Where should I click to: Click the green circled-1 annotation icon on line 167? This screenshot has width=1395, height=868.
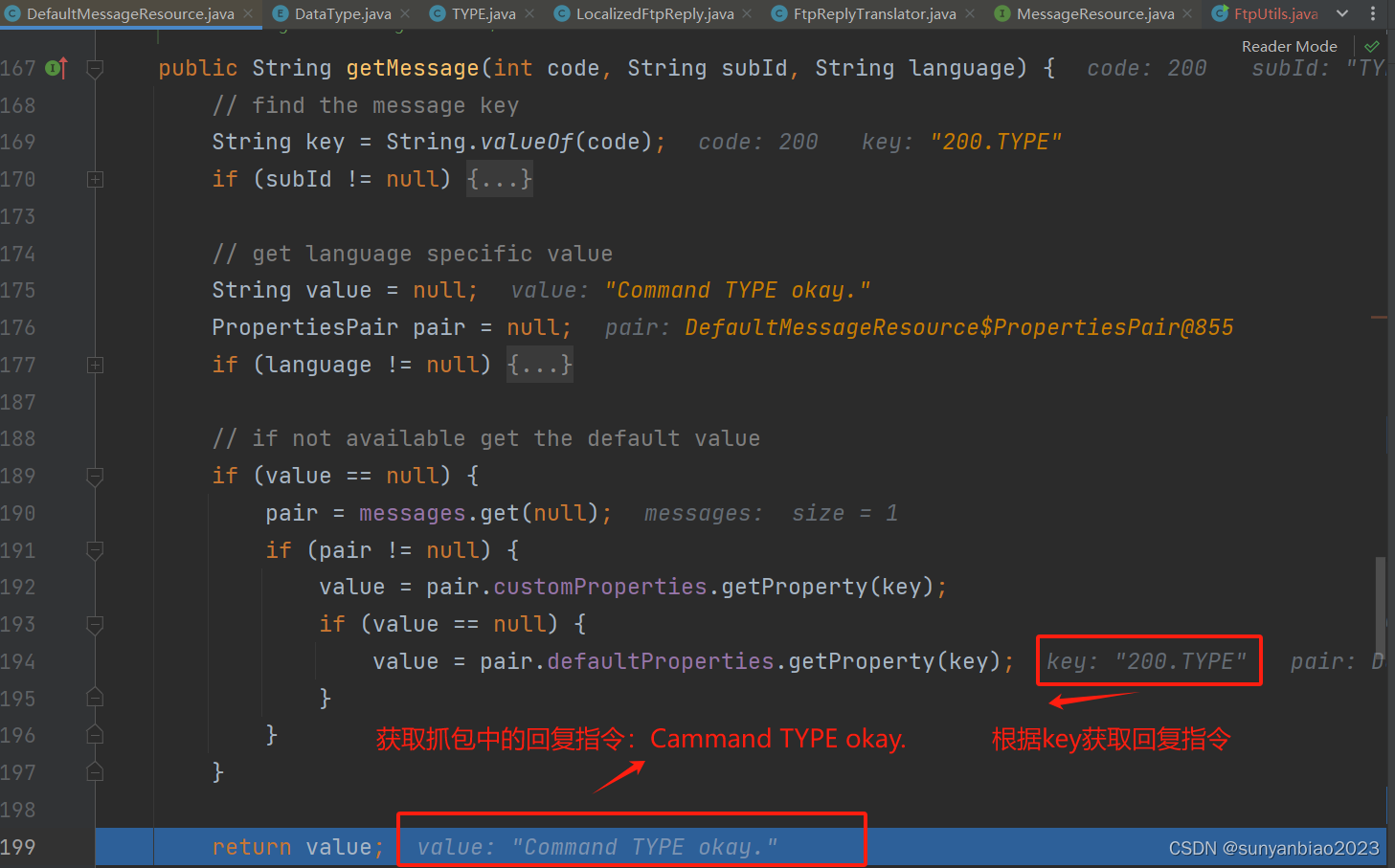coord(53,69)
